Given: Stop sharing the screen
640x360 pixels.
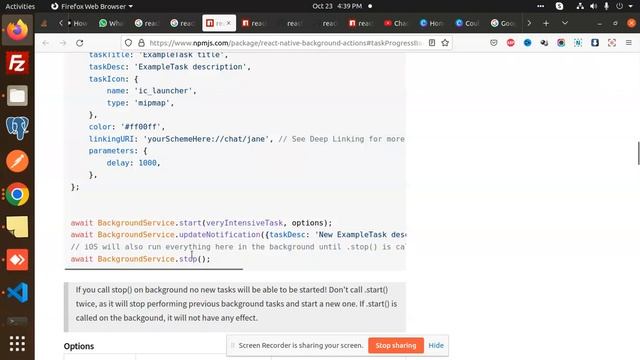Looking at the screenshot, I should 396,345.
